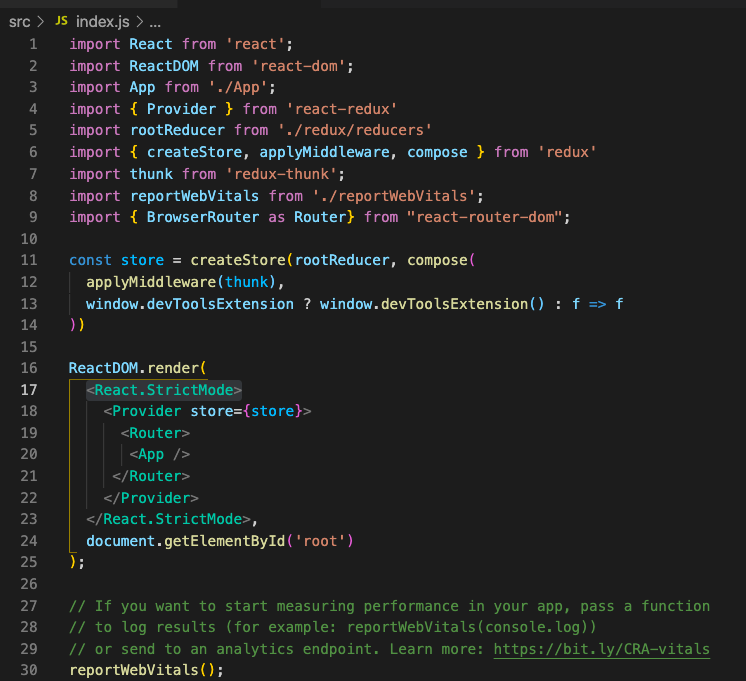Open the breadcrumb ellipsis symbol path
The width and height of the screenshot is (746, 681).
coord(155,22)
